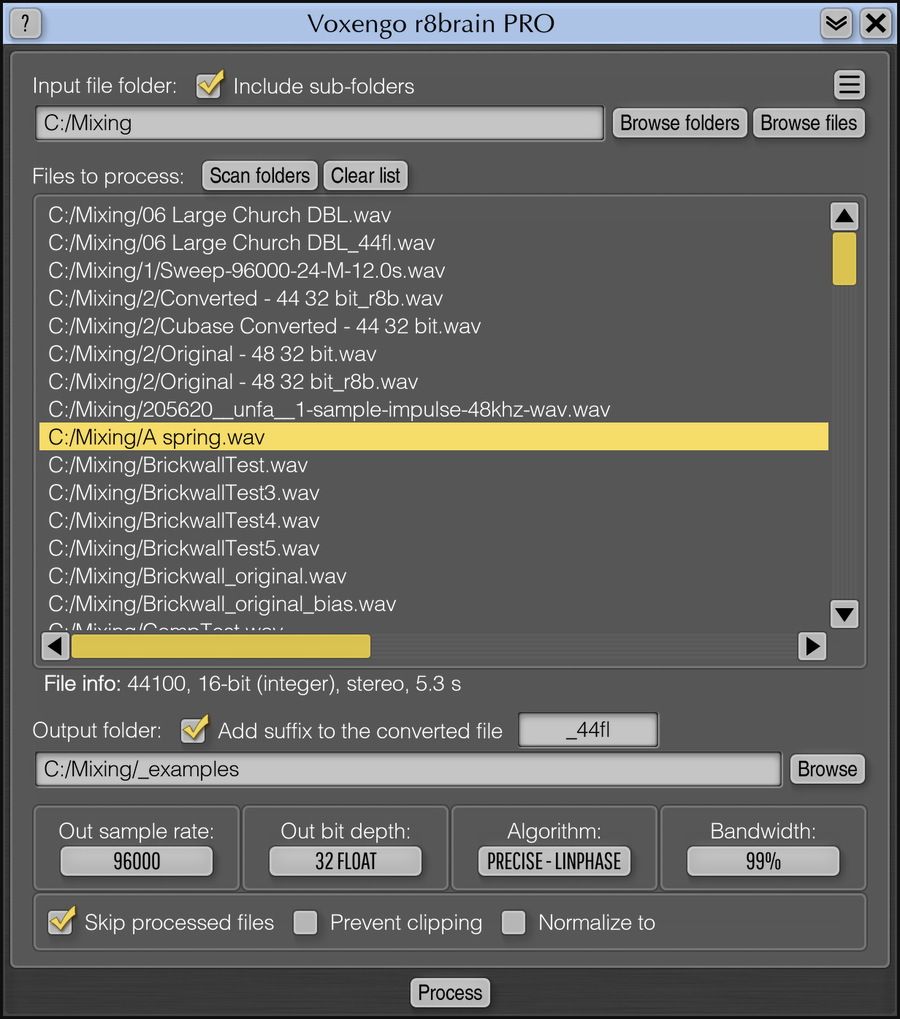Image resolution: width=900 pixels, height=1019 pixels.
Task: Select Sweep-96000-24-M-12.0s.wav in the list
Action: [x=246, y=271]
